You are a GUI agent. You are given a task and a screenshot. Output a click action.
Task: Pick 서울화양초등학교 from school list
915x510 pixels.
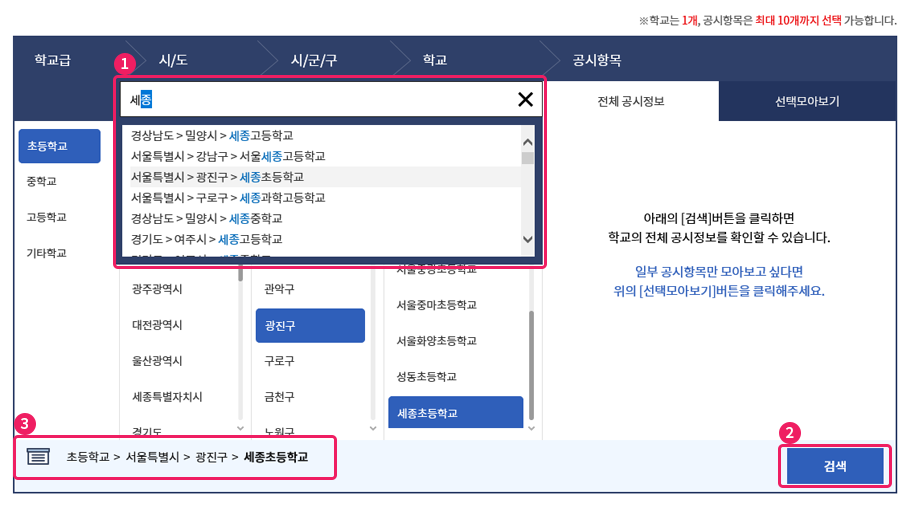point(436,341)
